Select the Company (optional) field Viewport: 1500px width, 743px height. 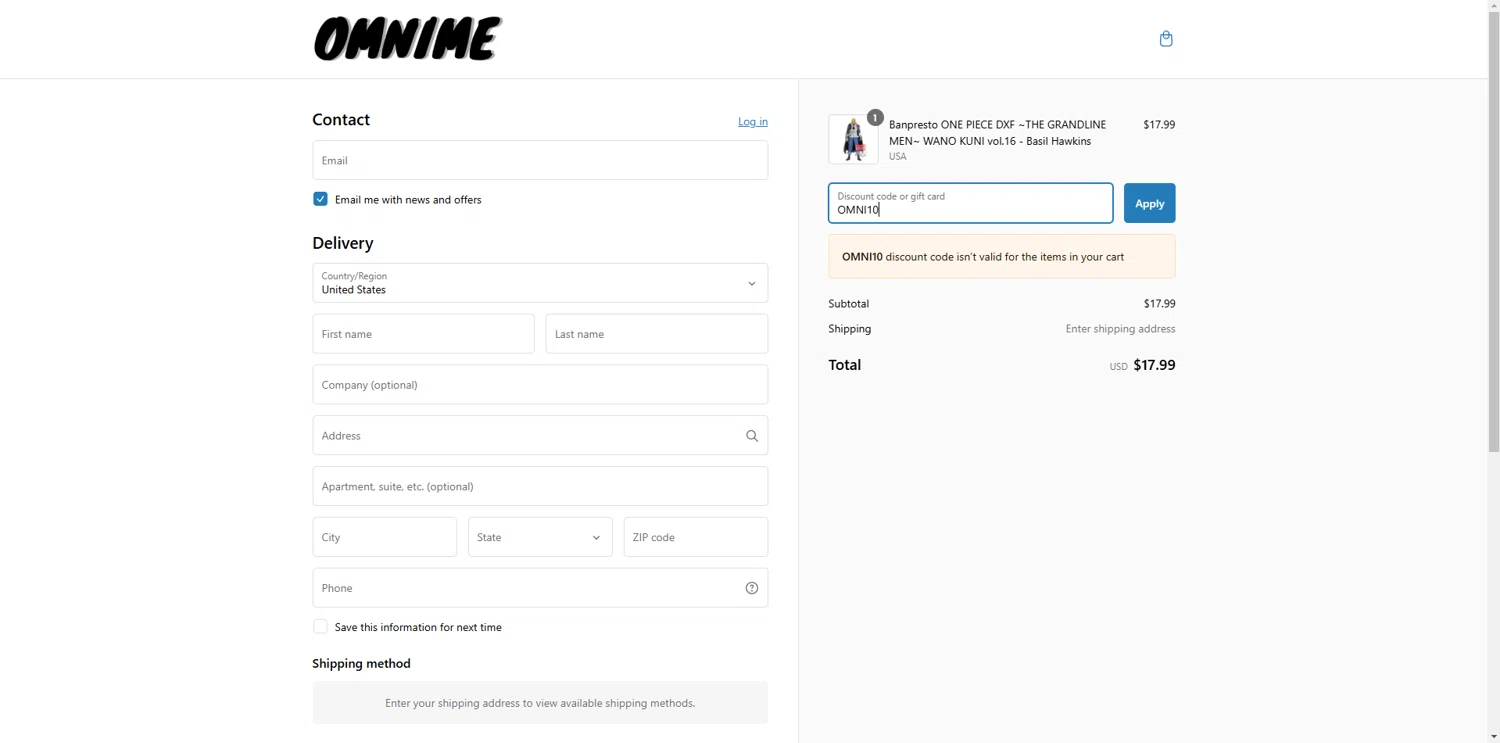click(540, 385)
